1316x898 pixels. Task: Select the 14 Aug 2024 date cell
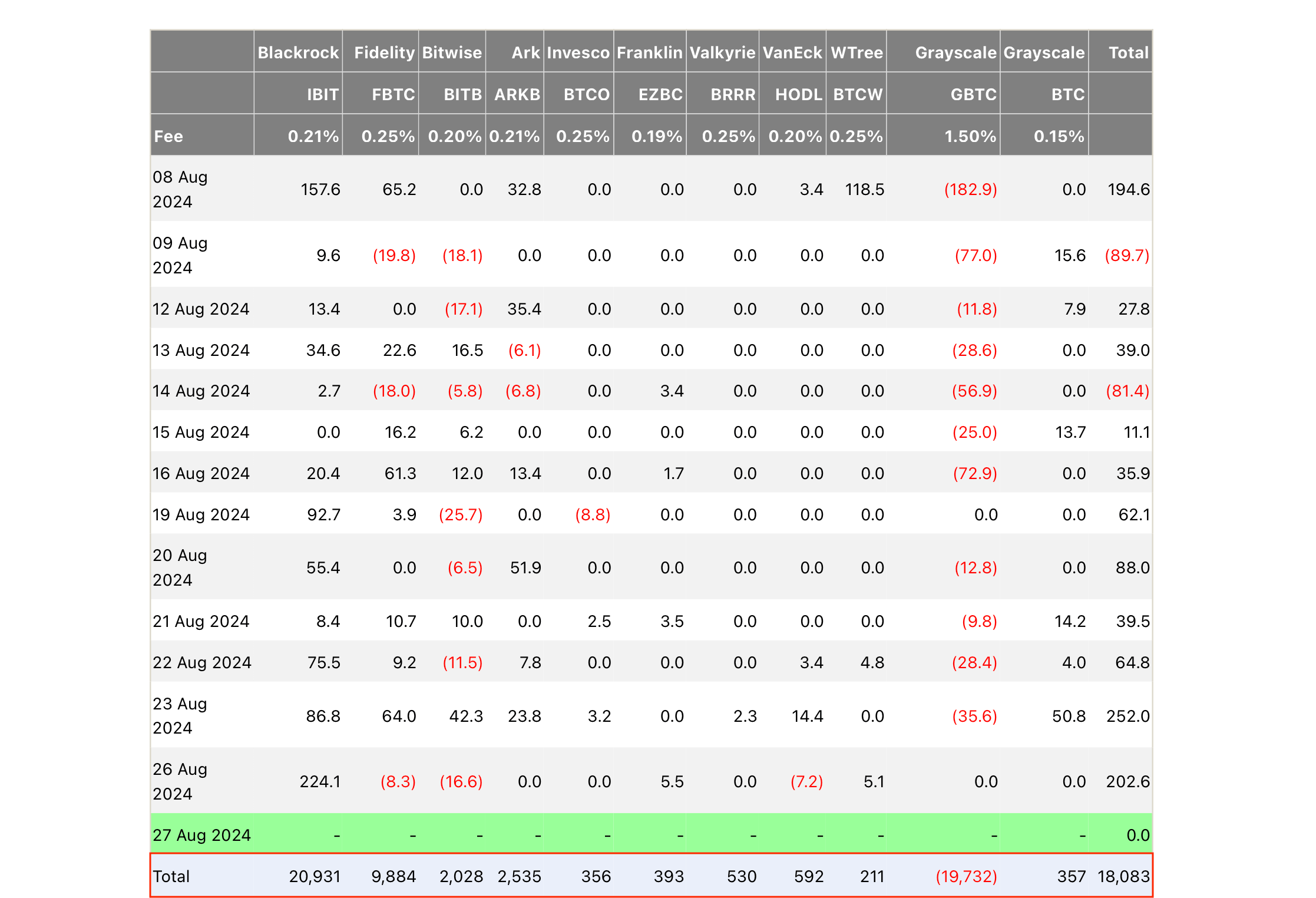201,391
